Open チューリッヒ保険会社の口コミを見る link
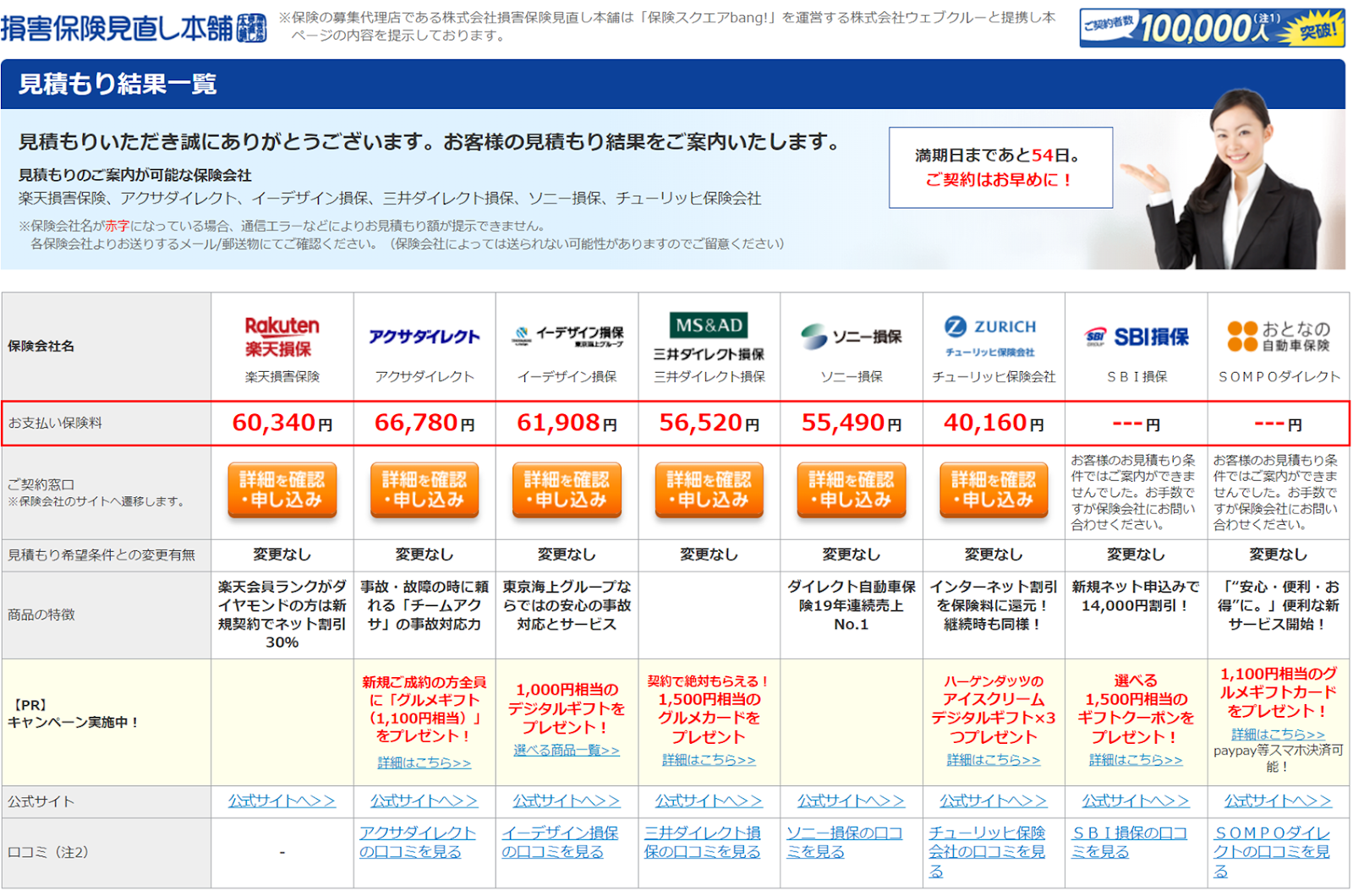 click(x=987, y=851)
